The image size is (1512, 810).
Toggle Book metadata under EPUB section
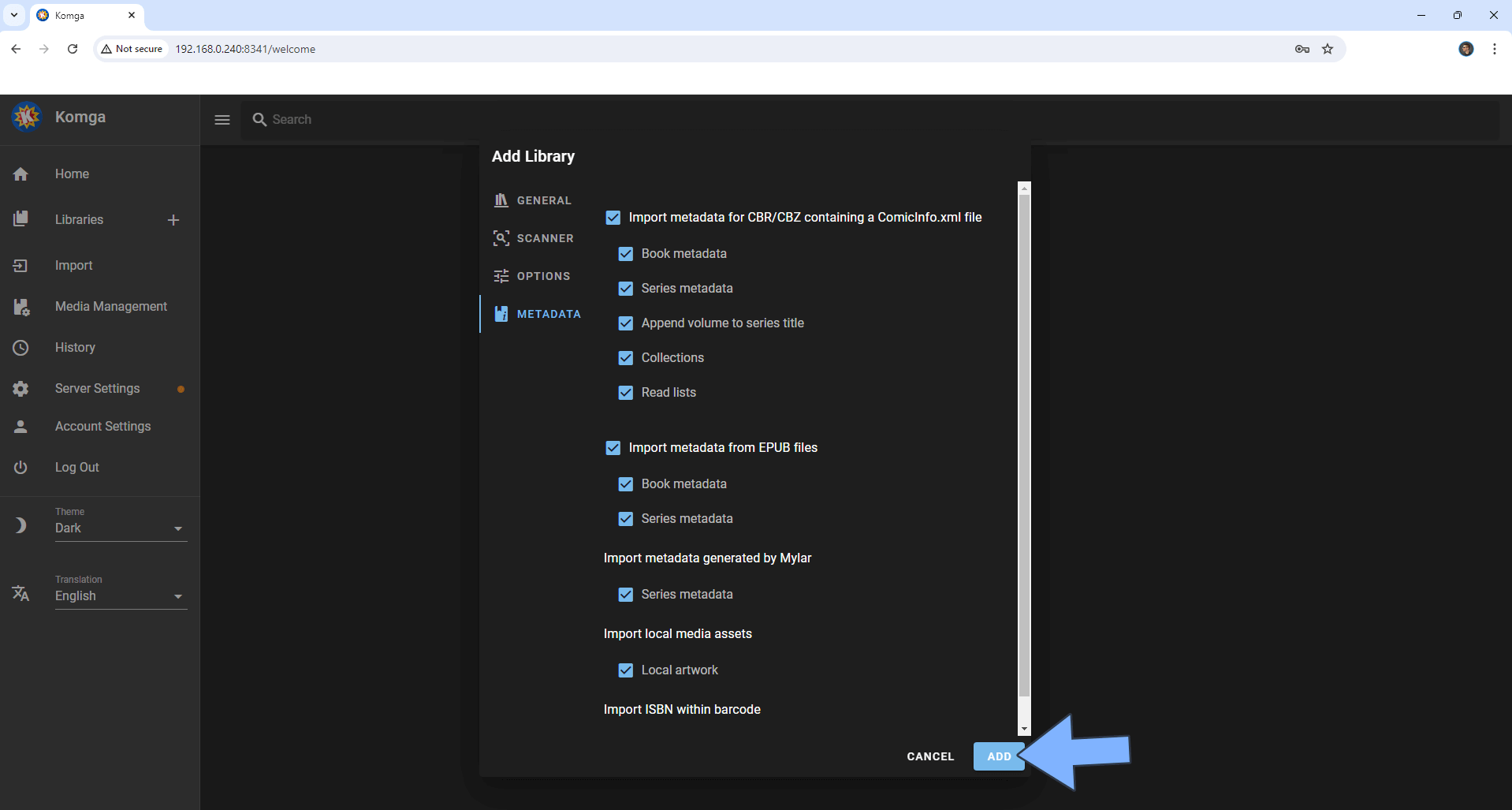625,484
